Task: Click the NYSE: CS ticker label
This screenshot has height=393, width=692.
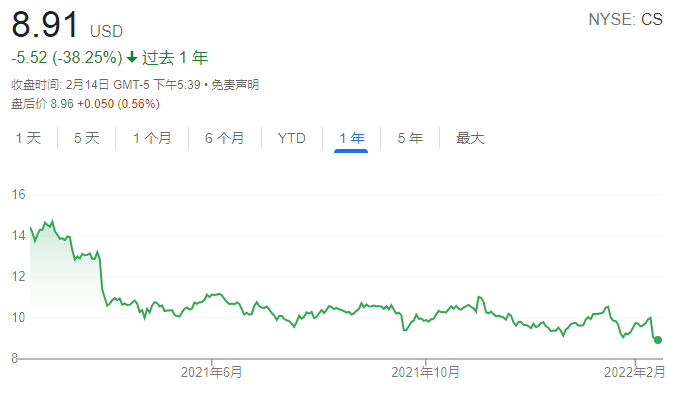Action: tap(625, 19)
